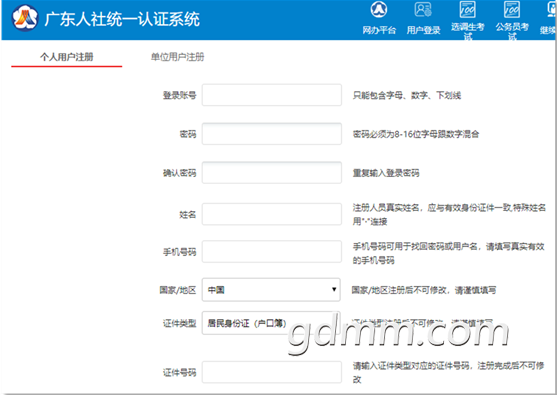Click hint text 只能包含字母、数字、下划线
This screenshot has height=395, width=557.
click(407, 95)
